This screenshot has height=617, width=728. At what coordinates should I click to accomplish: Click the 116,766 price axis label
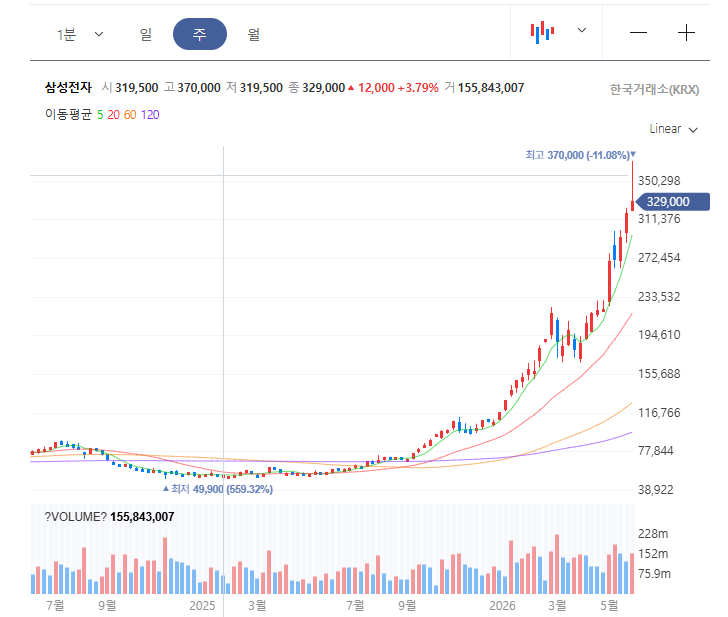(x=659, y=412)
